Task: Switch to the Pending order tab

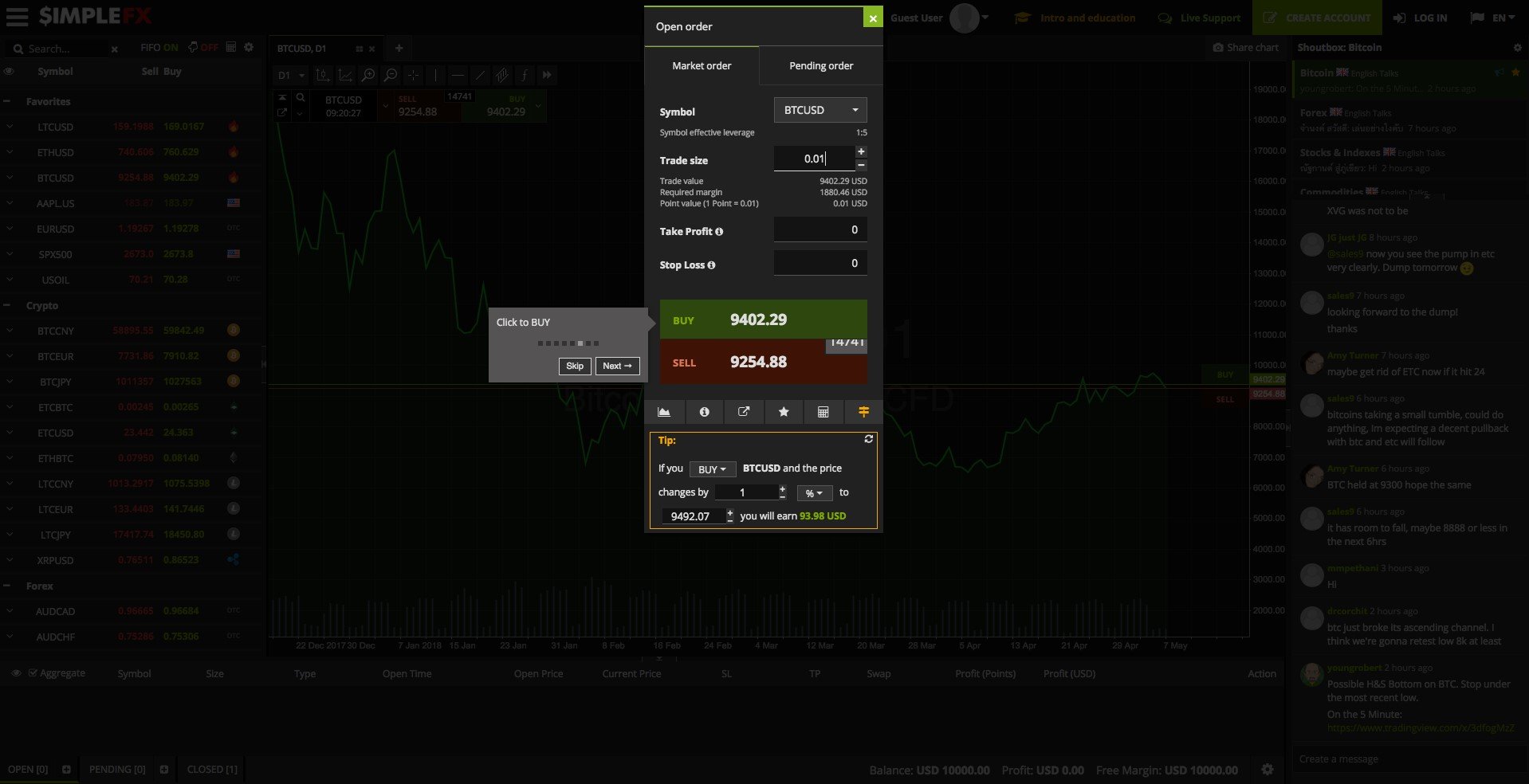Action: [820, 65]
